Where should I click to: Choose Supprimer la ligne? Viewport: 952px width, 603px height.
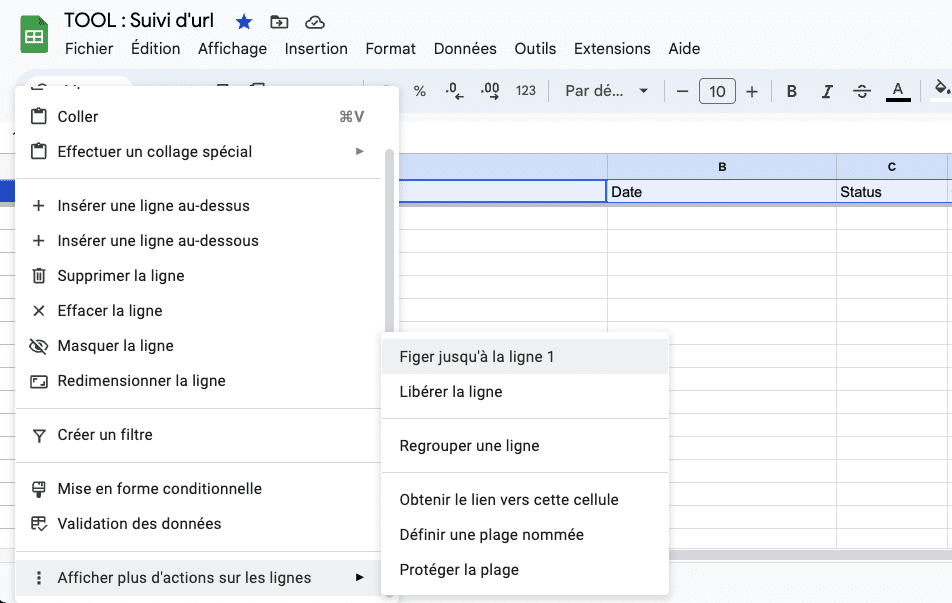[199, 276]
